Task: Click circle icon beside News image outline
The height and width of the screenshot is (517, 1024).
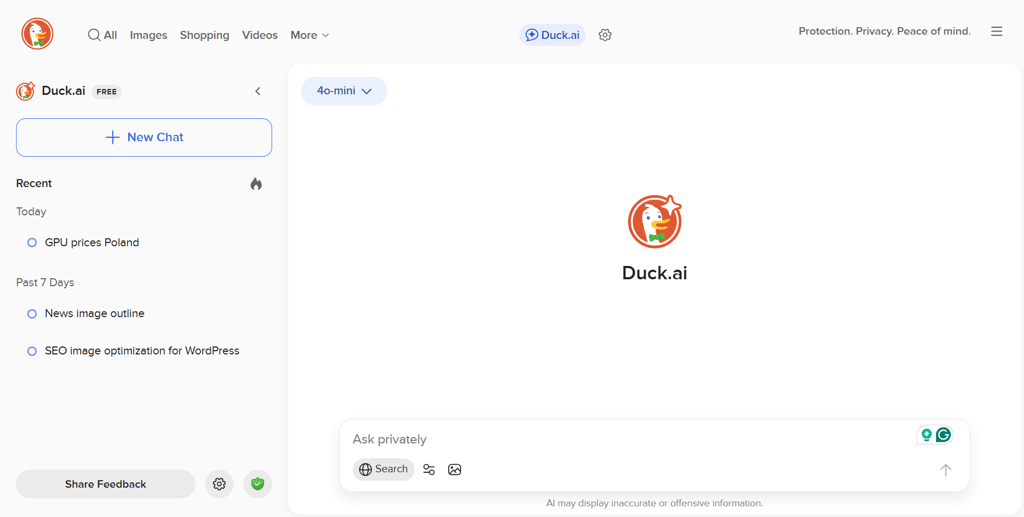Action: point(31,314)
